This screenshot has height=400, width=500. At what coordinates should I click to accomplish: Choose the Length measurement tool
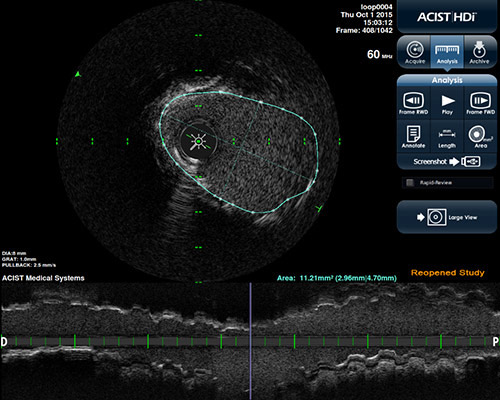[447, 137]
